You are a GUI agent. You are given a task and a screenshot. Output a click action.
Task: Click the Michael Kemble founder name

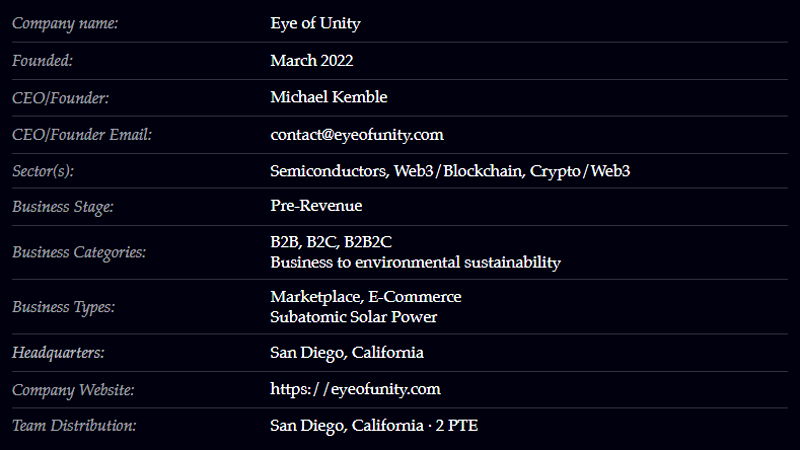[328, 97]
